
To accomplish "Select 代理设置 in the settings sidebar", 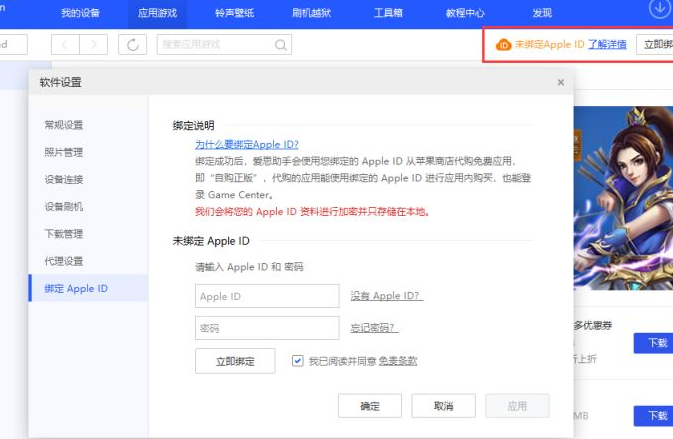I will pyautogui.click(x=64, y=261).
